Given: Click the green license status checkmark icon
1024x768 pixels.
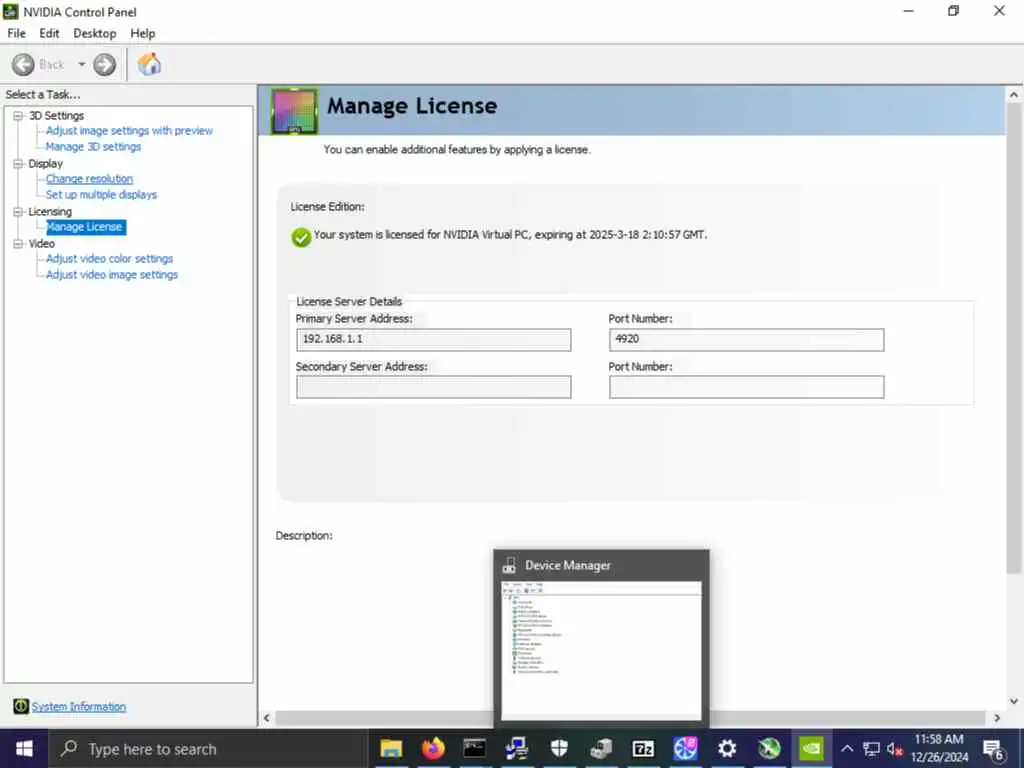Looking at the screenshot, I should pos(301,237).
